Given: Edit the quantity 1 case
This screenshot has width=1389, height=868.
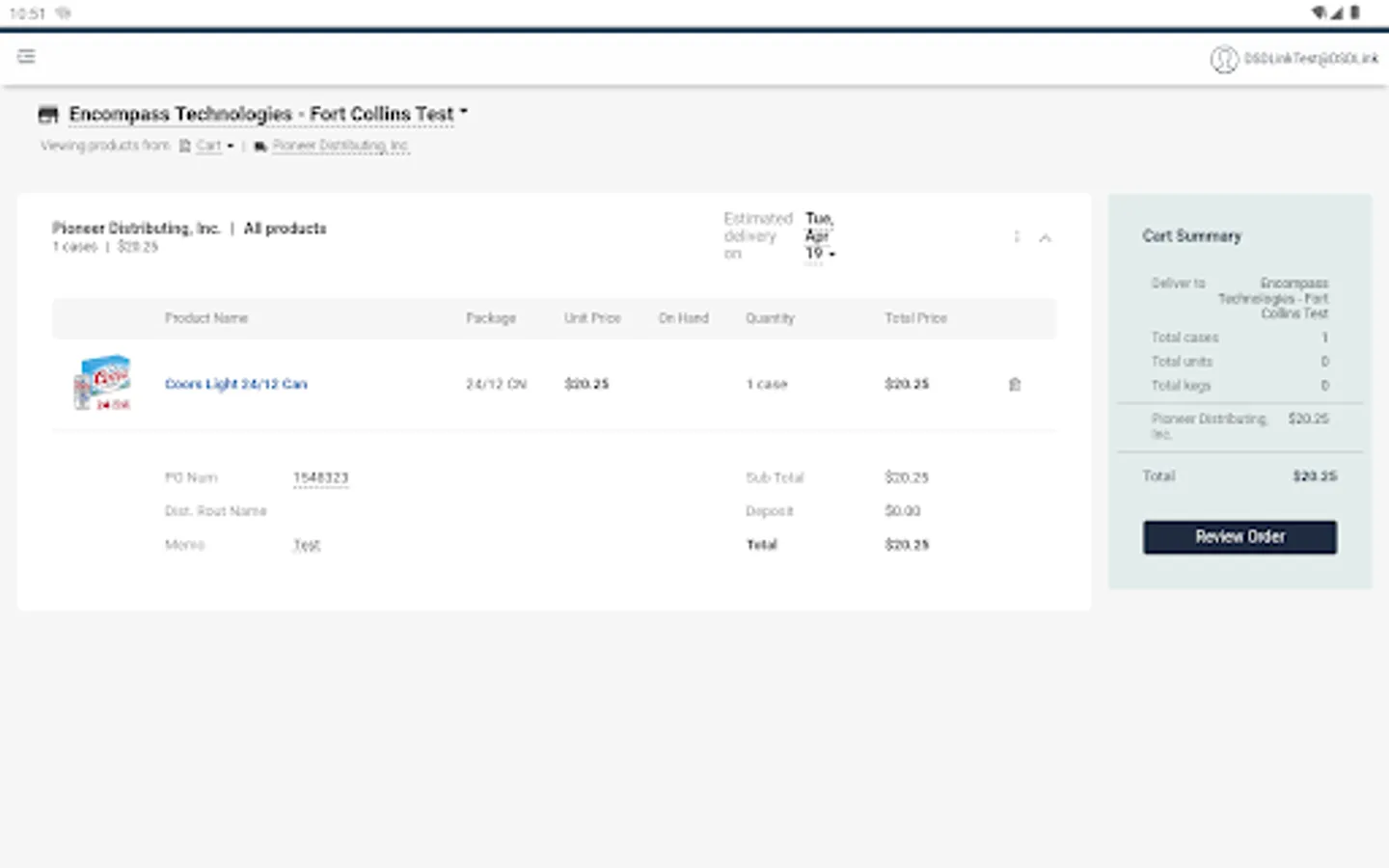Looking at the screenshot, I should tap(767, 384).
